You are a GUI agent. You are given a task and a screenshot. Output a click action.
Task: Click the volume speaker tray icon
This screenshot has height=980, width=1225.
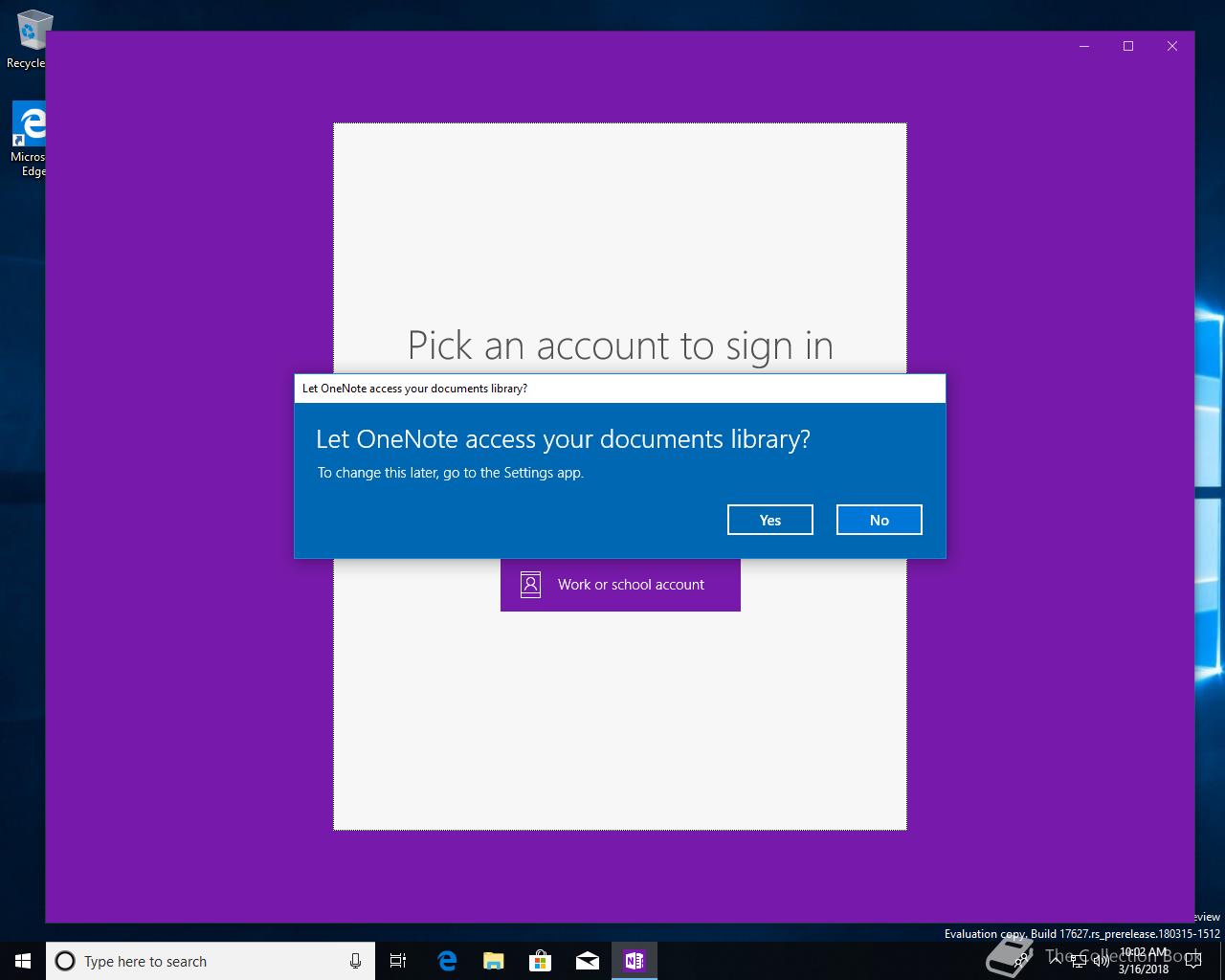click(x=1102, y=961)
